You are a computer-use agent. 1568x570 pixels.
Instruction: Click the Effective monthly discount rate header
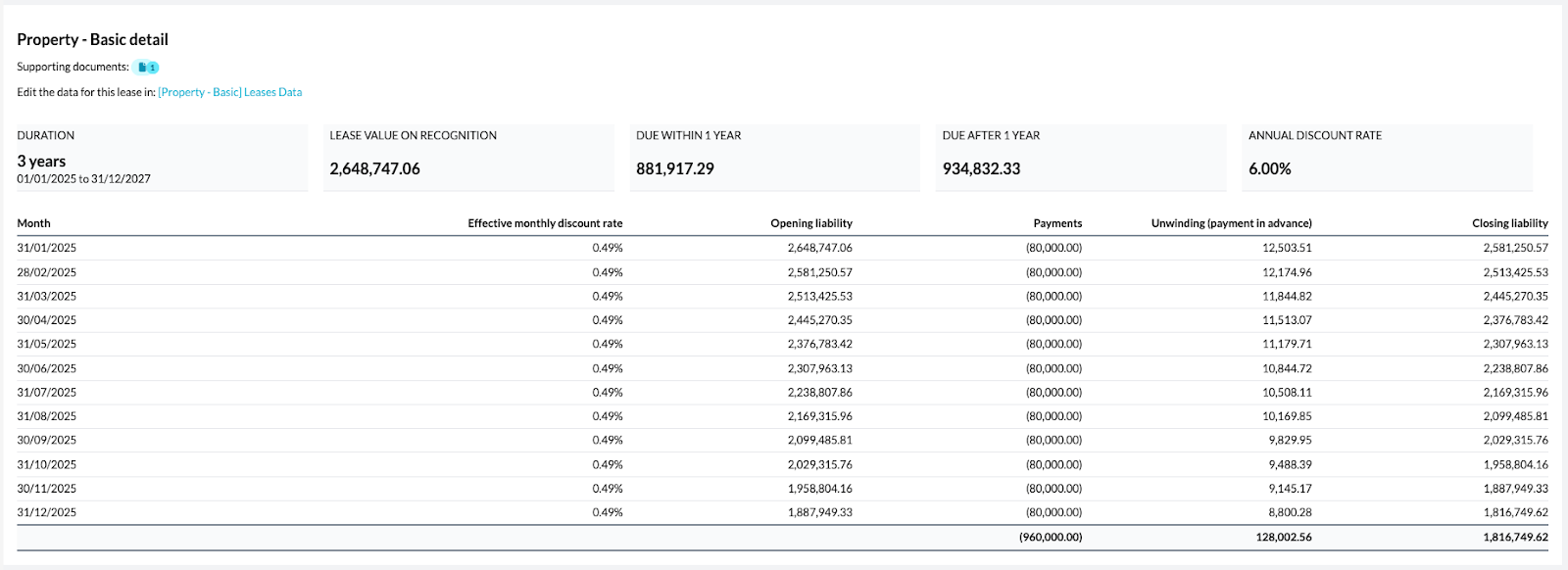pyautogui.click(x=545, y=223)
